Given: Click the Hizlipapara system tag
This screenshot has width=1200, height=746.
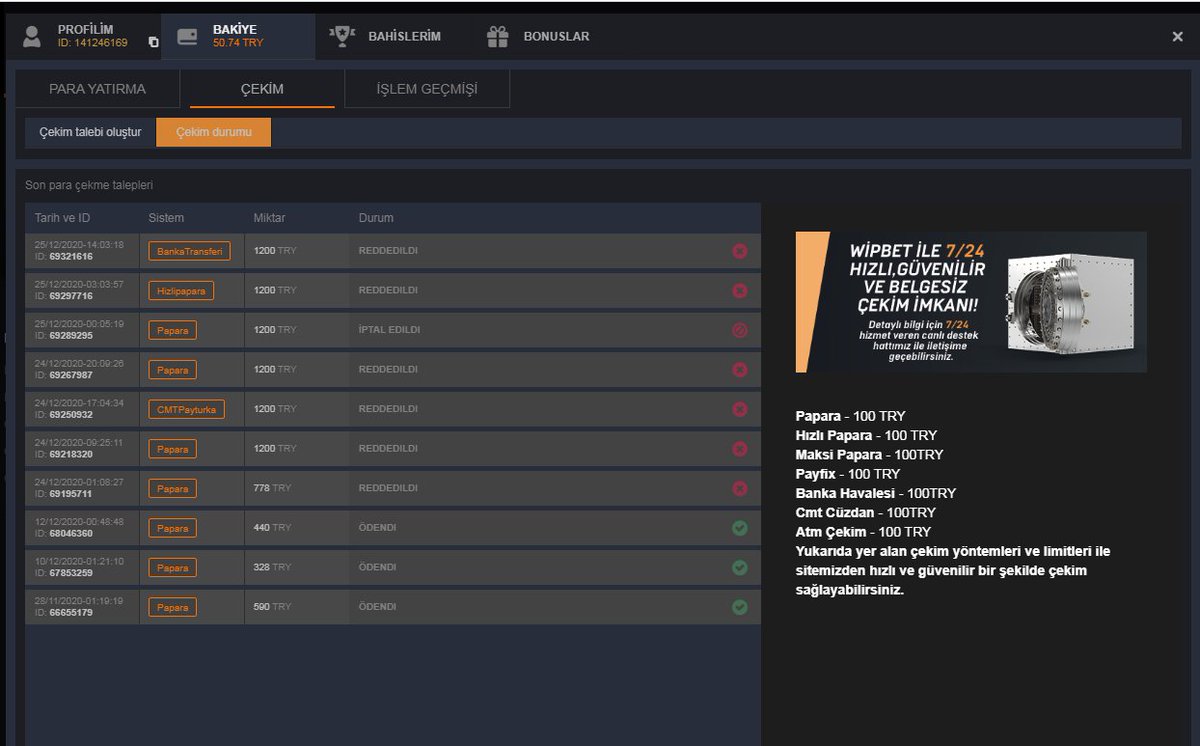Looking at the screenshot, I should [x=181, y=291].
